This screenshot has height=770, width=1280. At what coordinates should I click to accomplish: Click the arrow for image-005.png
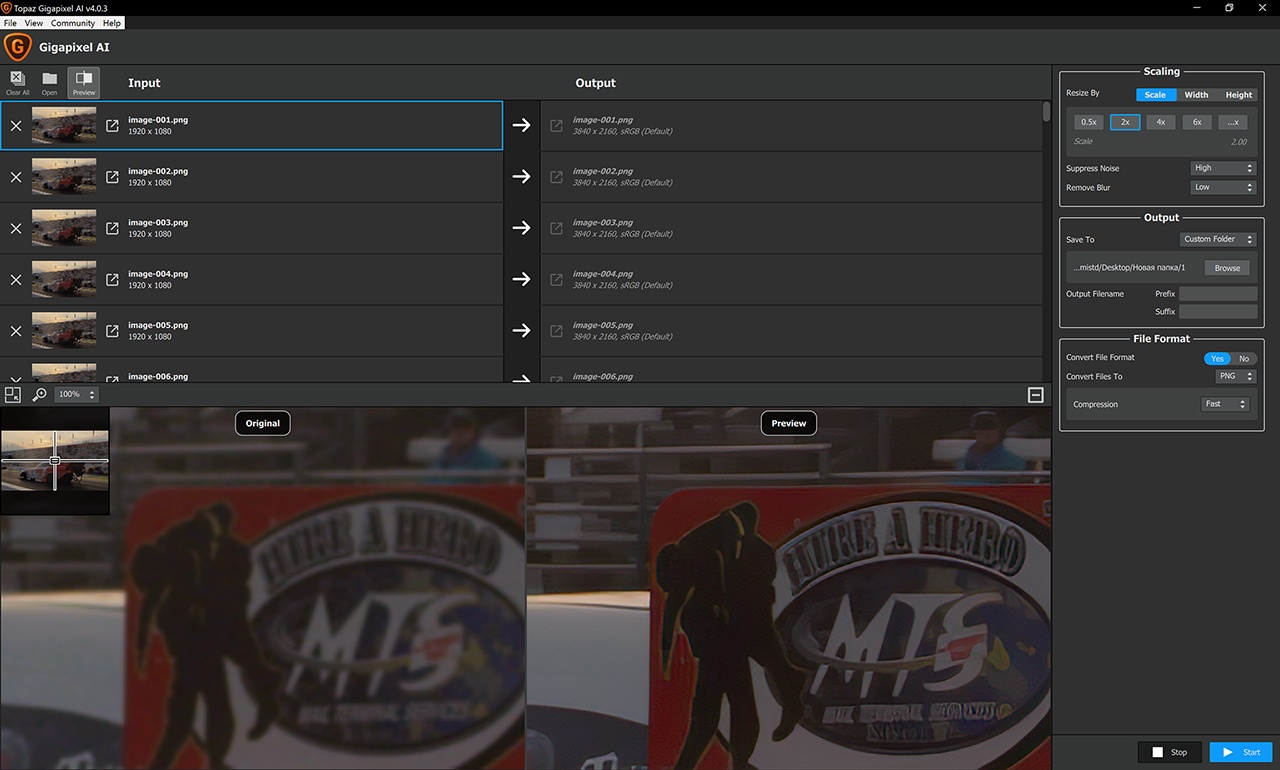[521, 331]
